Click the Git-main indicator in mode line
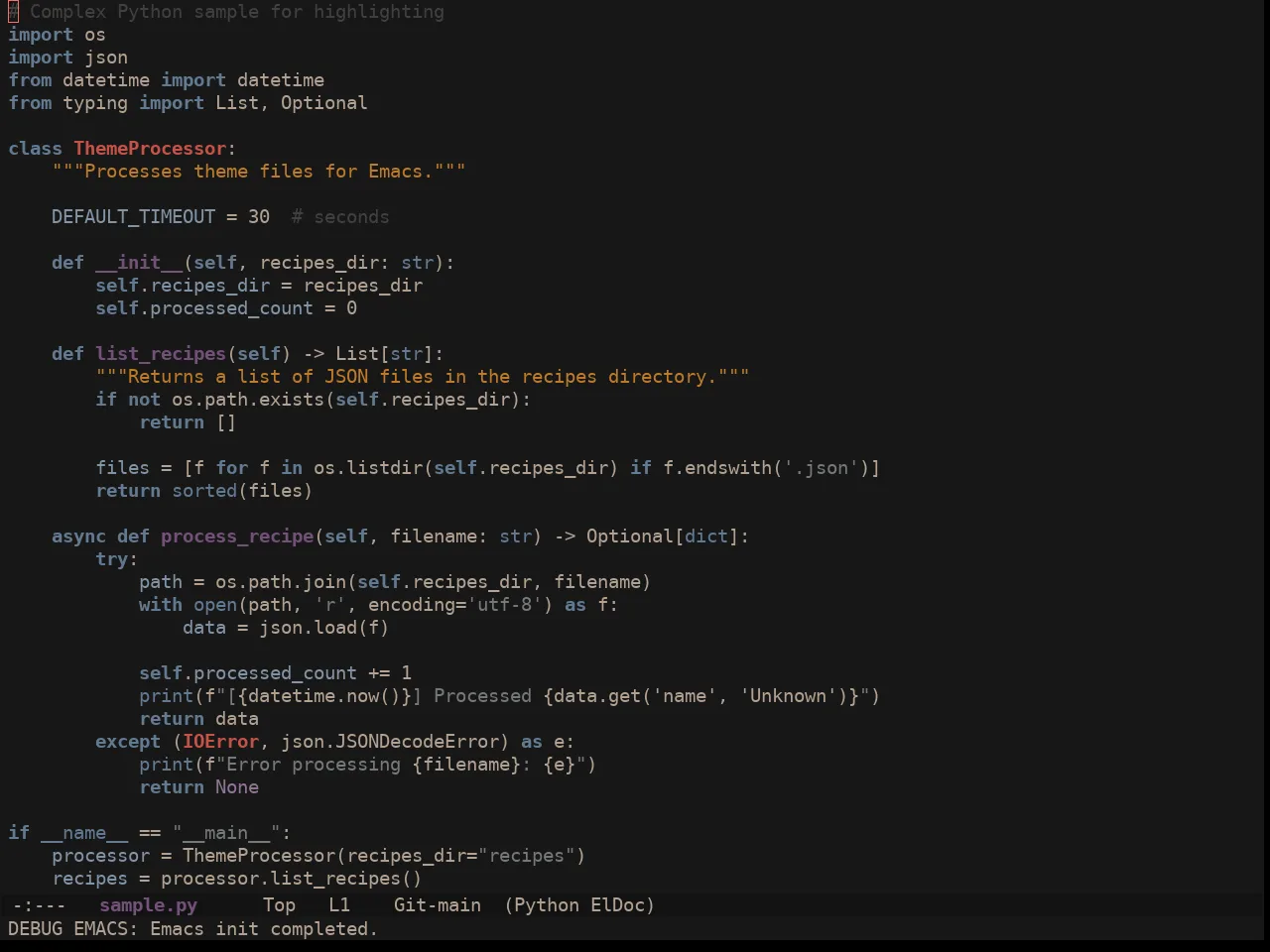 point(438,905)
